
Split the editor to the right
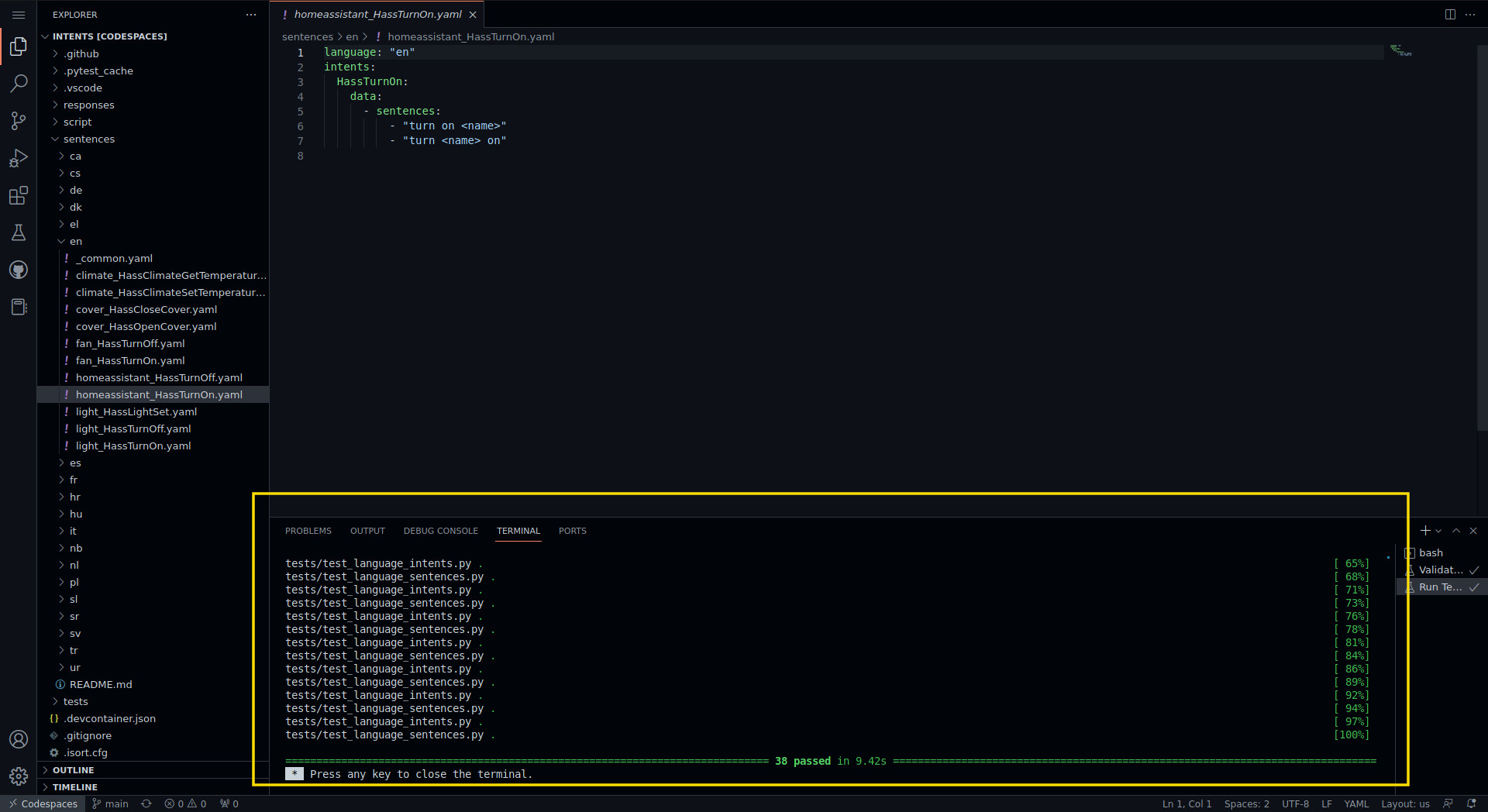click(x=1450, y=15)
